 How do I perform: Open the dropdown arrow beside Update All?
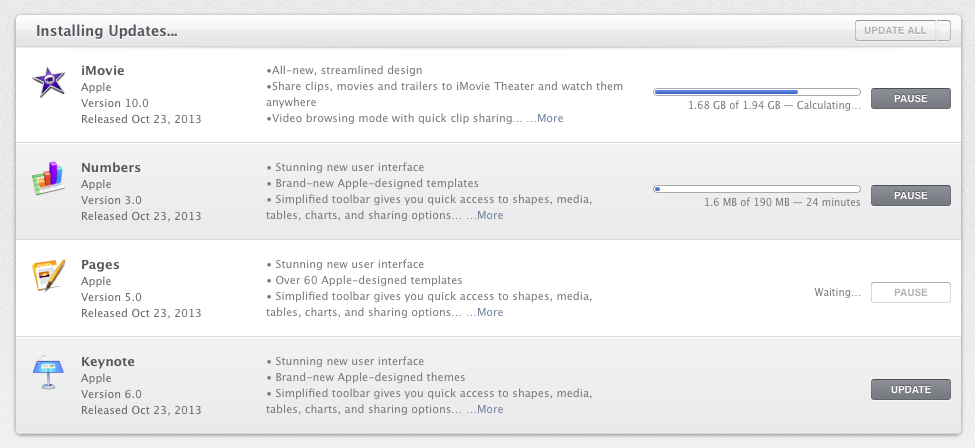click(x=943, y=30)
